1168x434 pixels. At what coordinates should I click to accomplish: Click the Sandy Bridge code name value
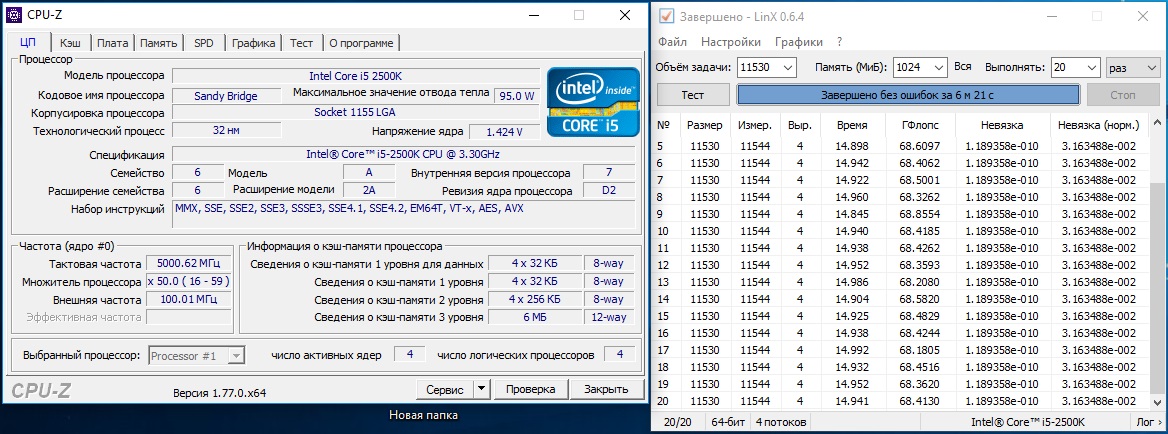coord(226,96)
